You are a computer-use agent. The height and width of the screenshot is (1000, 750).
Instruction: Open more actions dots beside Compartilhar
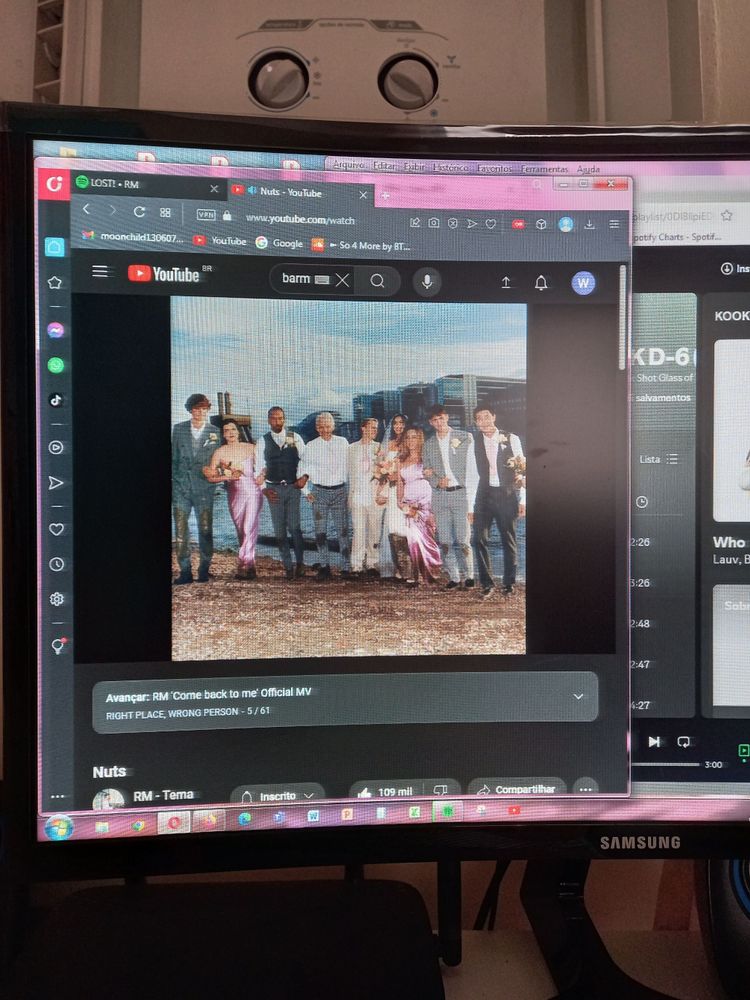point(585,789)
